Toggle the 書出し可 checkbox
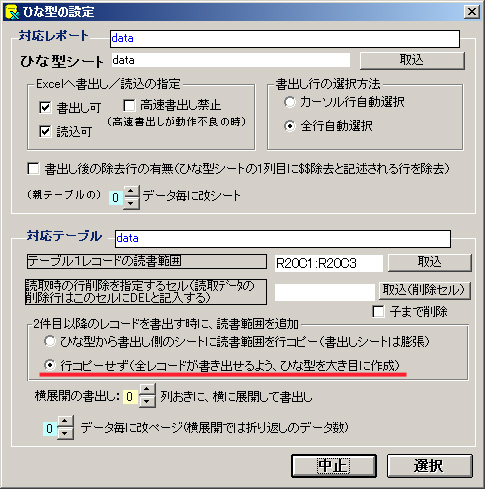The width and height of the screenshot is (485, 489). 45,108
